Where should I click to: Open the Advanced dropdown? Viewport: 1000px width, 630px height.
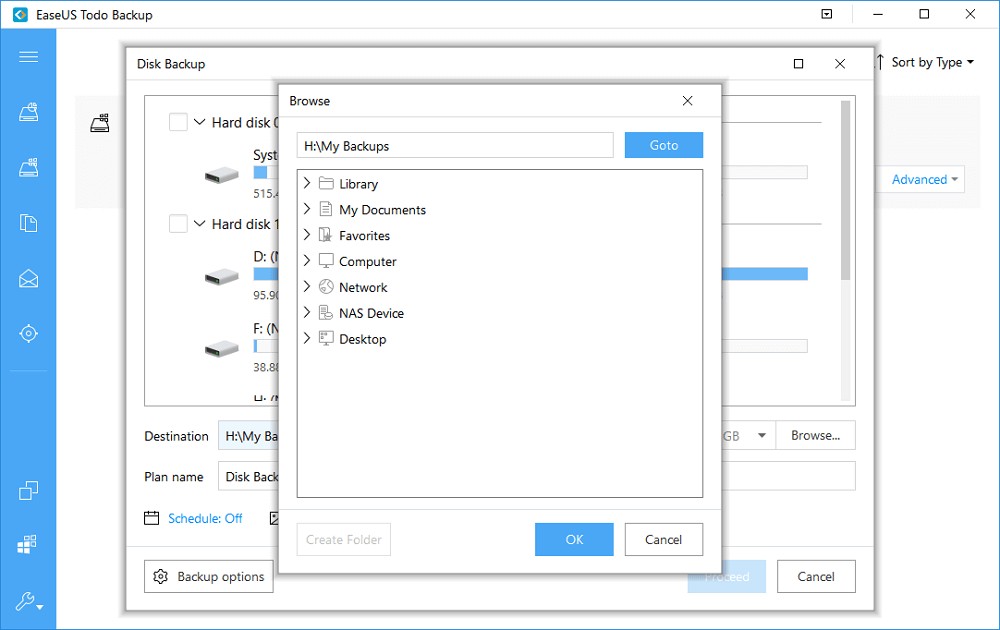click(x=924, y=179)
